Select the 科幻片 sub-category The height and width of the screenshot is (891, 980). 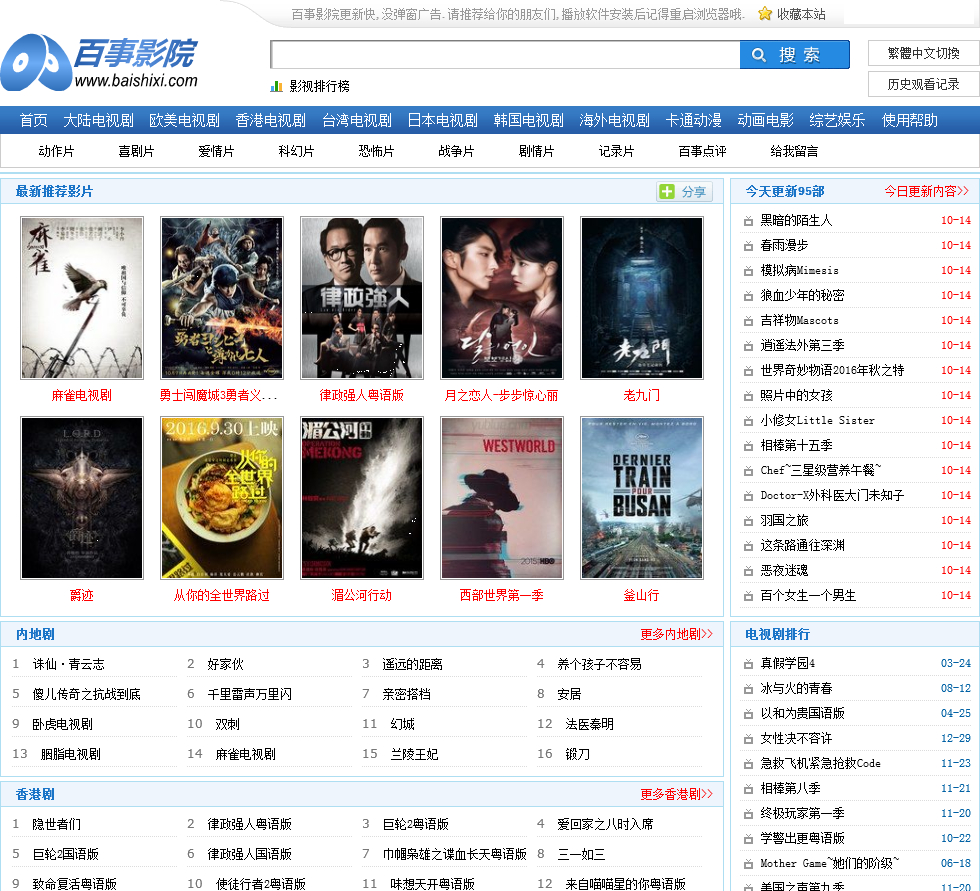(x=296, y=151)
